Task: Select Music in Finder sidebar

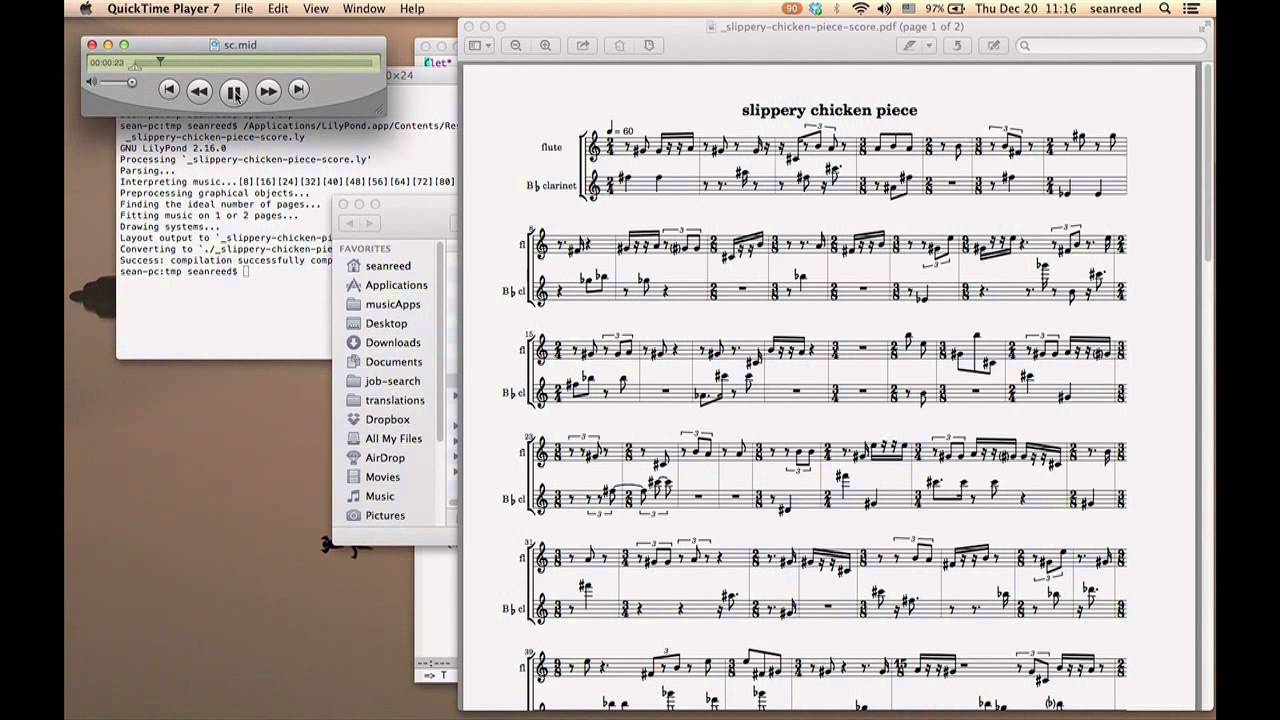Action: tap(380, 496)
